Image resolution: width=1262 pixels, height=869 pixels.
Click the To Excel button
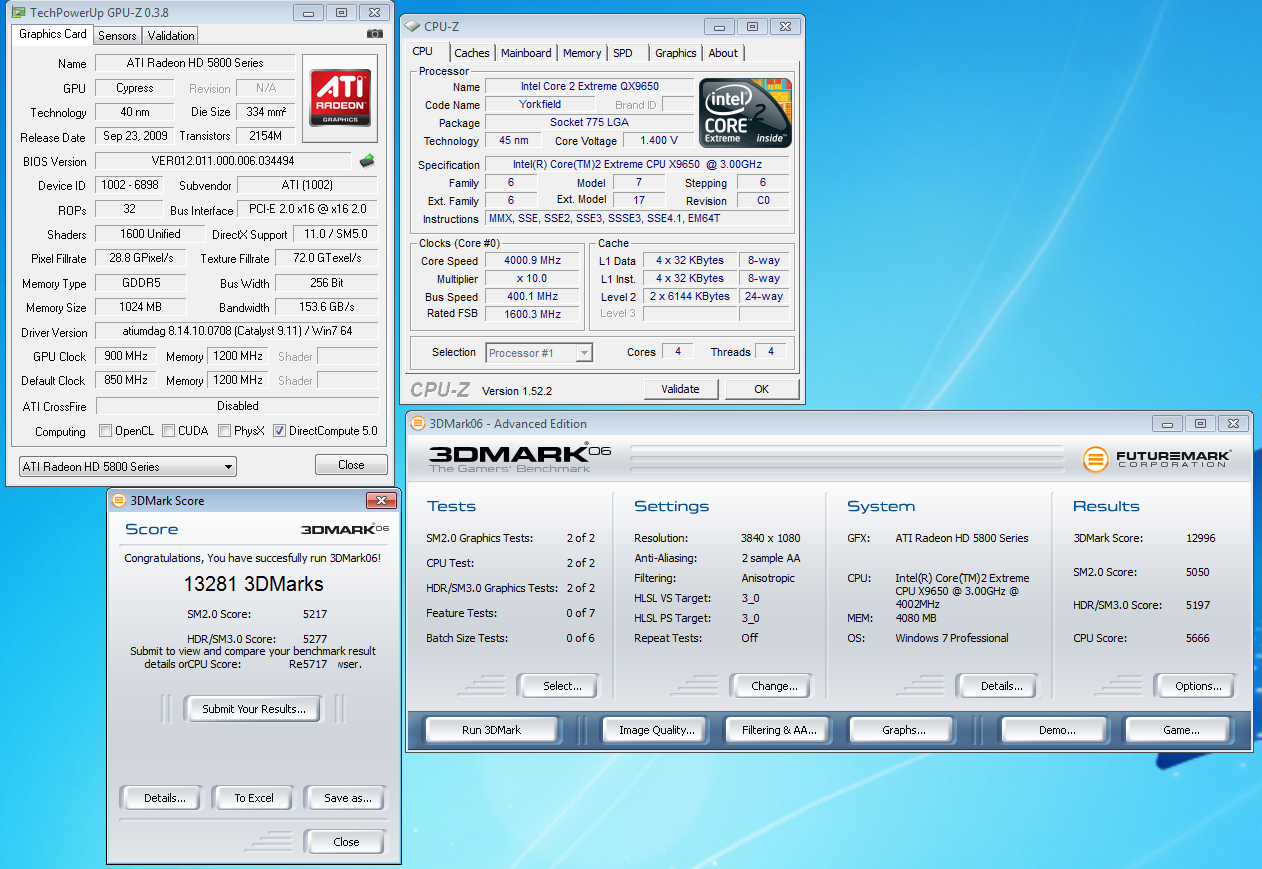coord(254,798)
